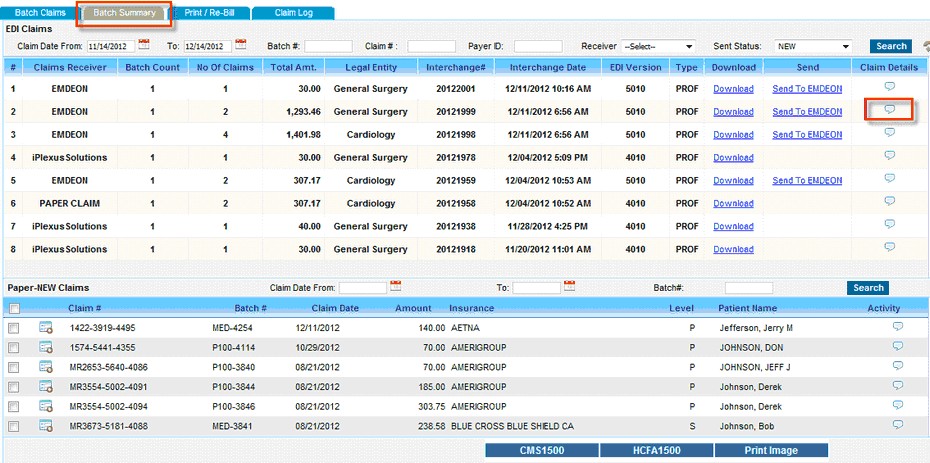Open the Sent Status dropdown
The width and height of the screenshot is (930, 463).
click(814, 46)
